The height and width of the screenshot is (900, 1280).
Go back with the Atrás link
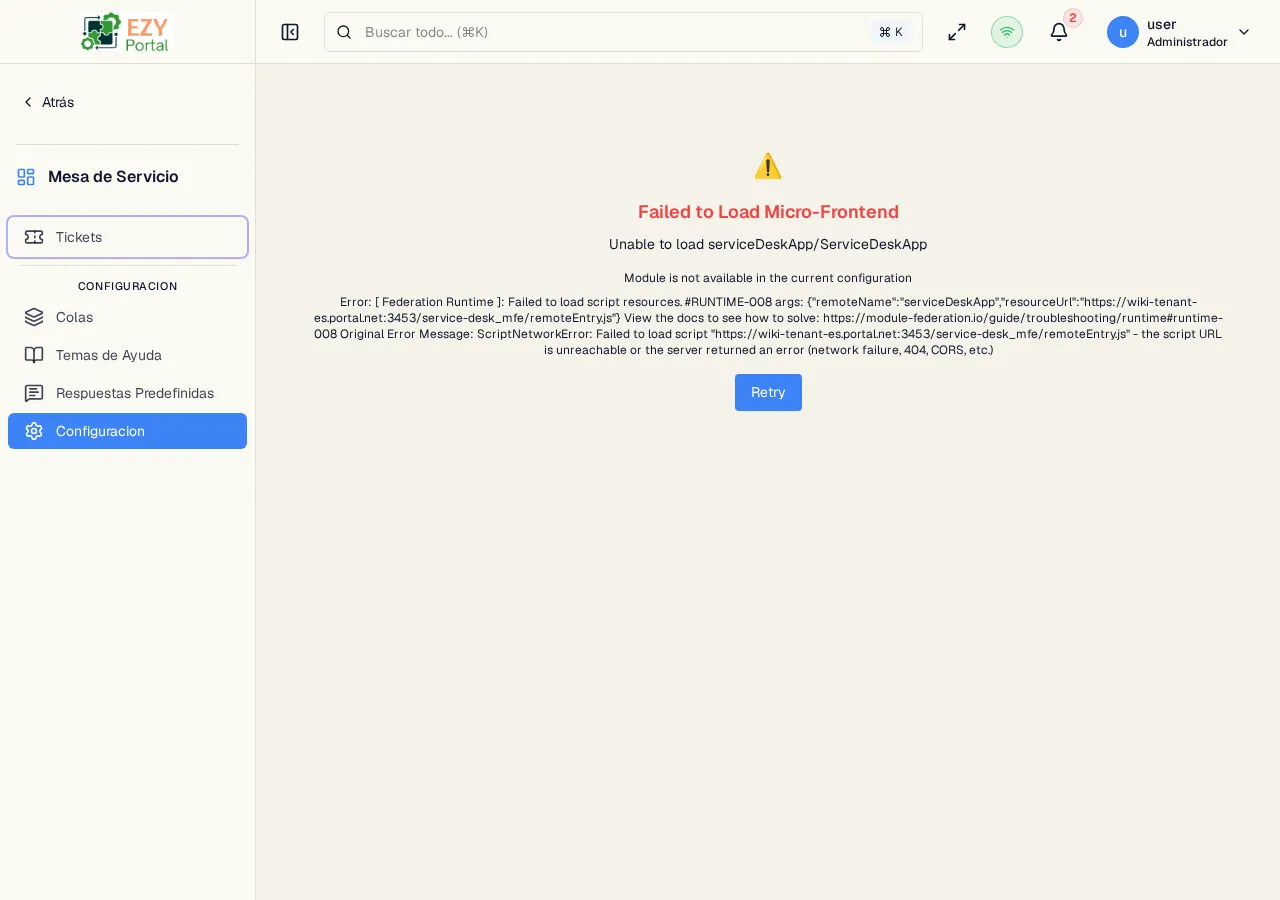(48, 102)
